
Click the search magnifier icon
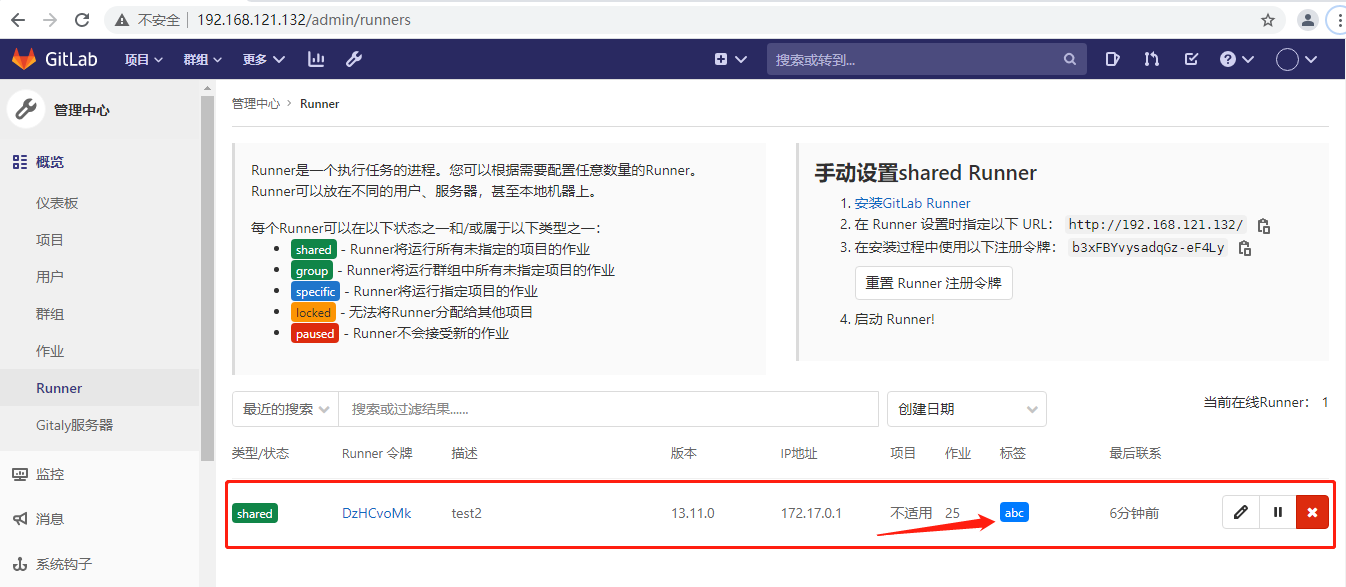(x=1070, y=59)
